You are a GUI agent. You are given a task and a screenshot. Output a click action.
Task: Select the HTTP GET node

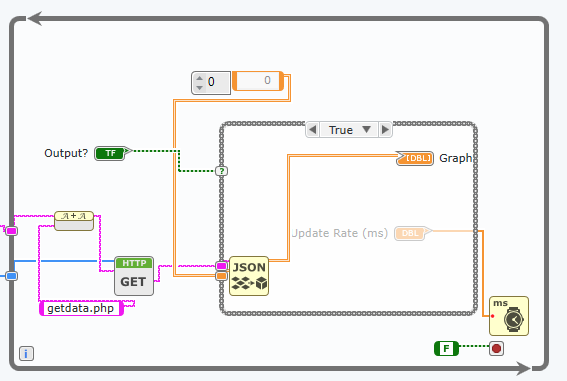pyautogui.click(x=134, y=276)
